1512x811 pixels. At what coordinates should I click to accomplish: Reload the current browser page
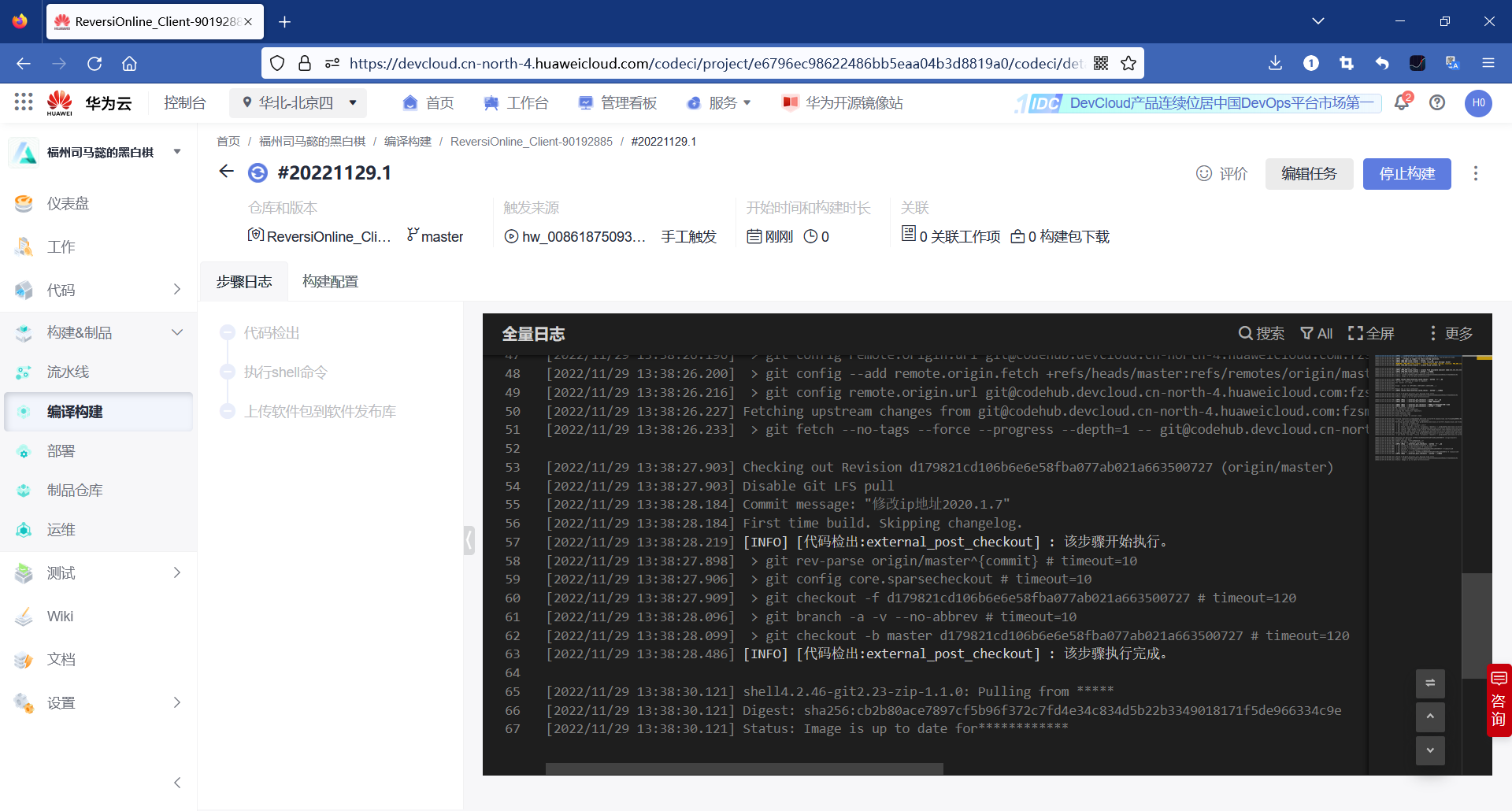point(94,63)
